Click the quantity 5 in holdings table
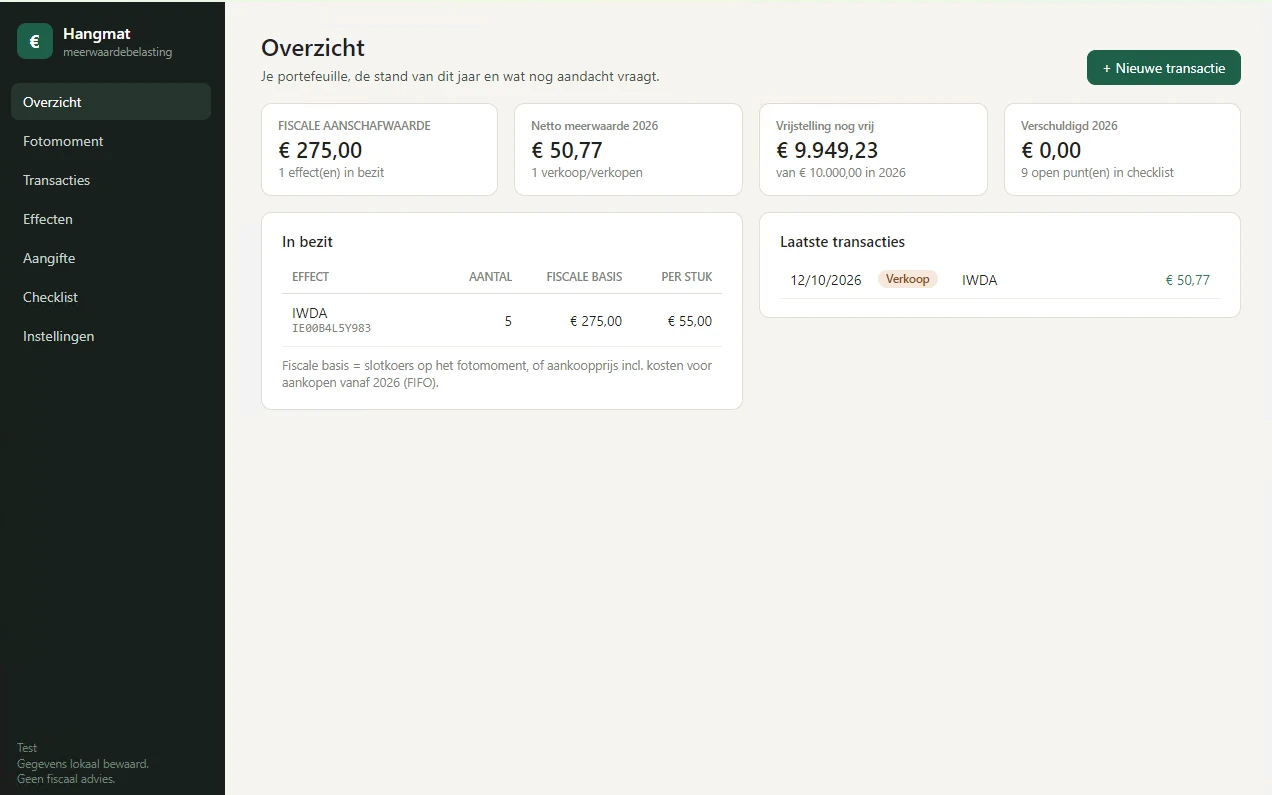The image size is (1272, 795). coord(508,321)
